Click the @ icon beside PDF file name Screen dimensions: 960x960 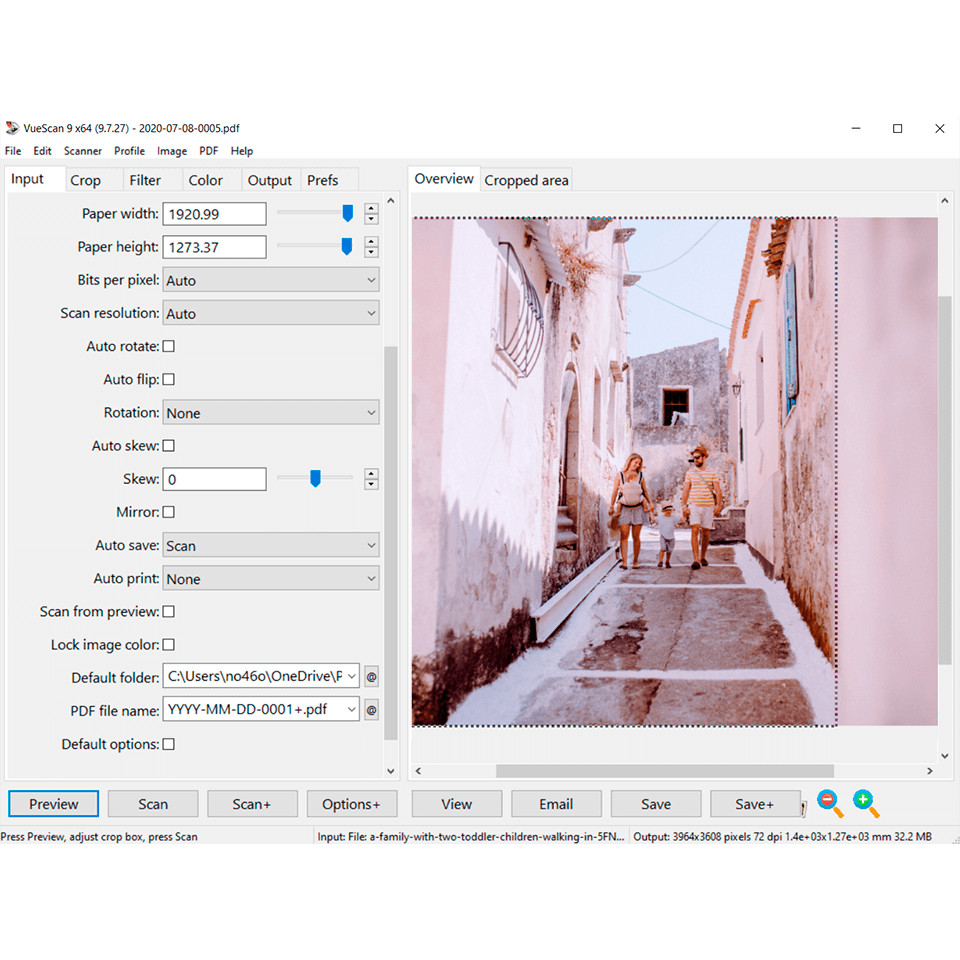[x=371, y=711]
